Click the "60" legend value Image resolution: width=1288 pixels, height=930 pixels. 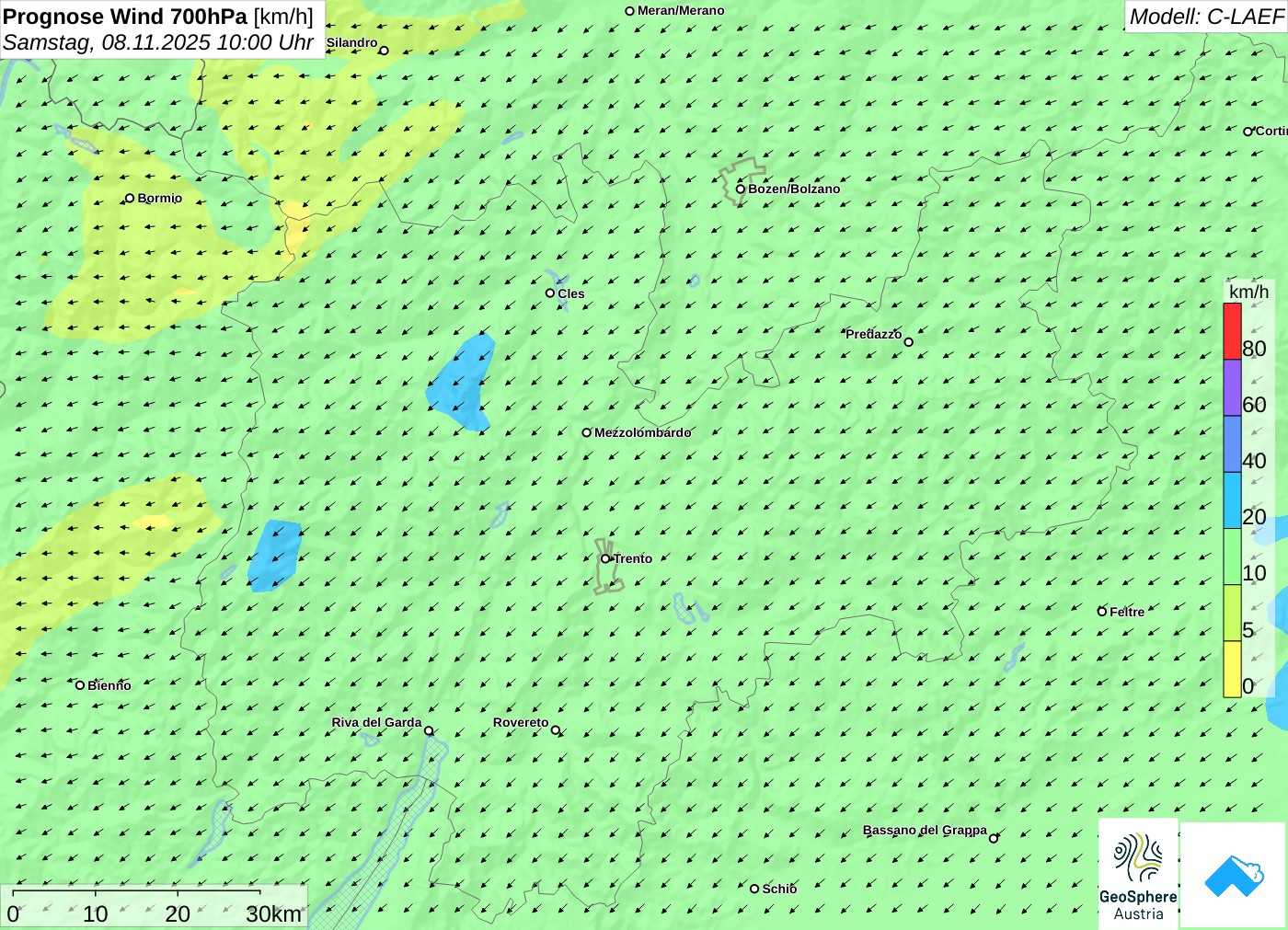(1254, 405)
